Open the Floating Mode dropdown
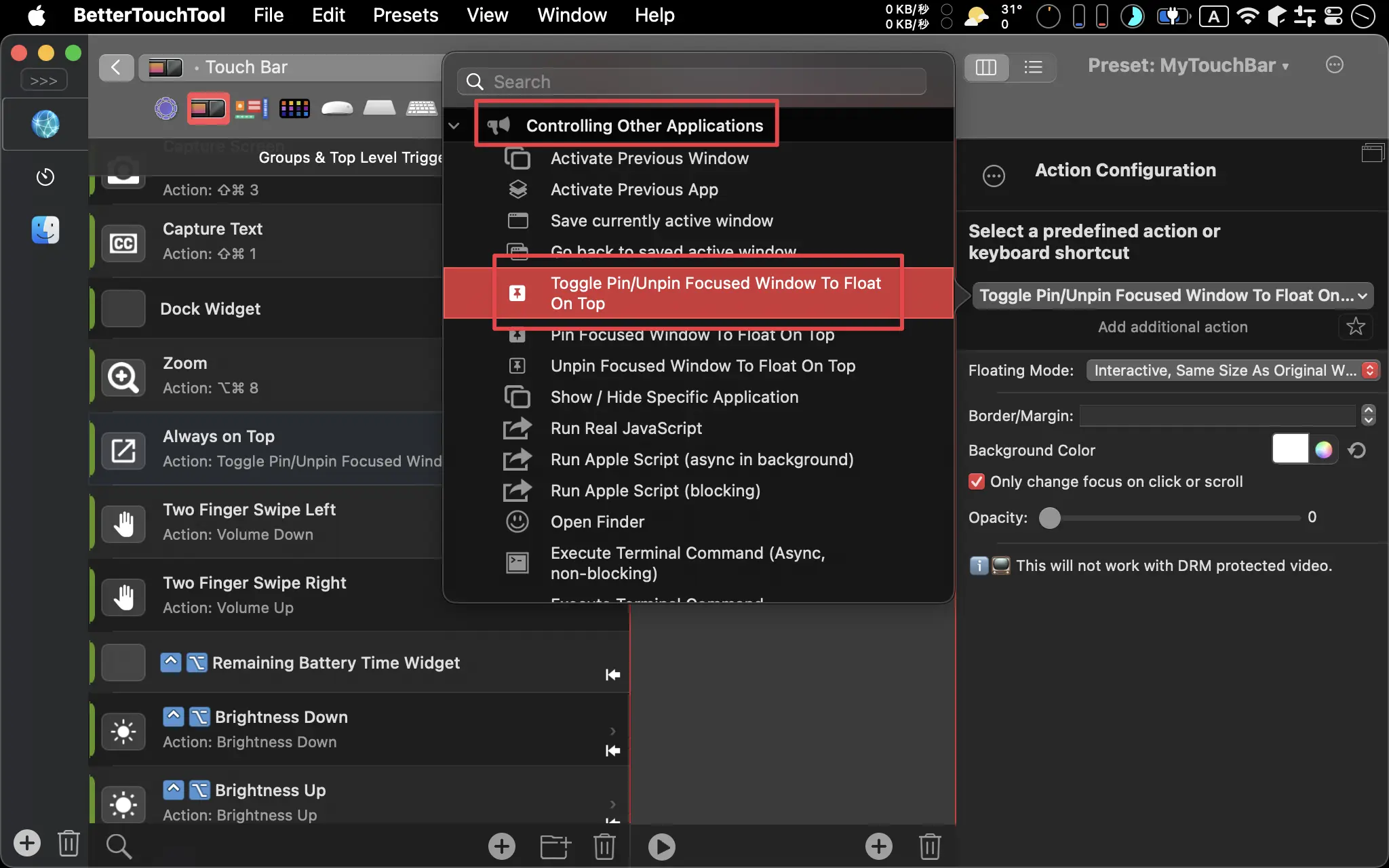The width and height of the screenshot is (1389, 868). [x=1232, y=370]
